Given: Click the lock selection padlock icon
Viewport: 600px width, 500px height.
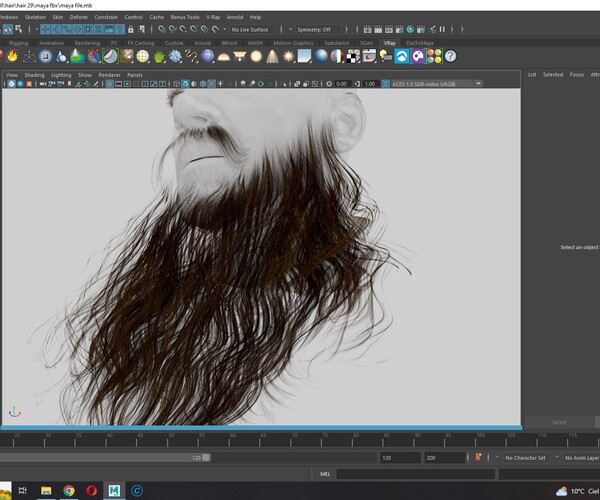Looking at the screenshot, I should pos(130,29).
